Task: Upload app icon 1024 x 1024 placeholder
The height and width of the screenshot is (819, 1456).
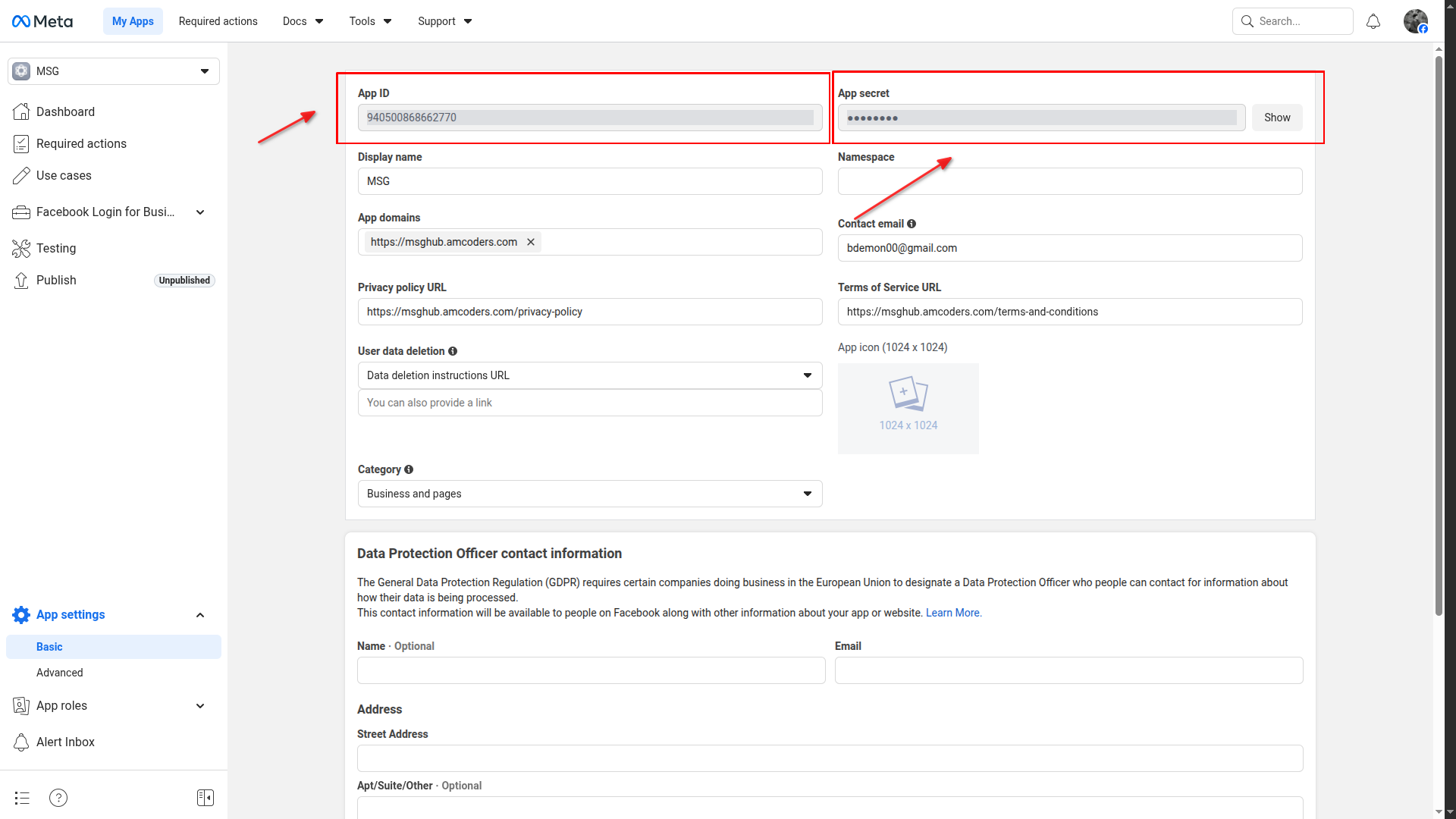Action: point(908,408)
